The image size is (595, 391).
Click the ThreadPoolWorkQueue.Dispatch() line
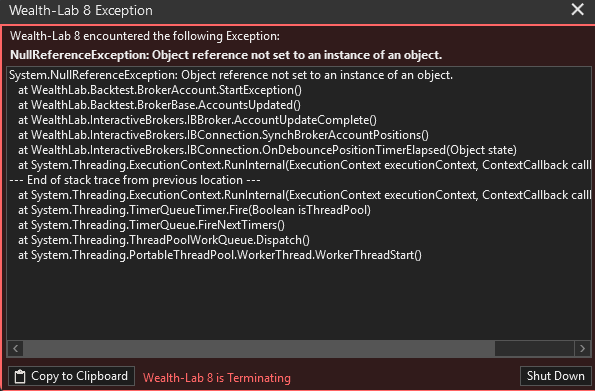pyautogui.click(x=164, y=240)
